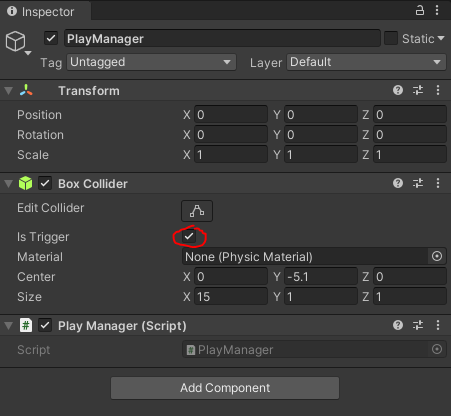This screenshot has height=416, width=451.
Task: Uncheck the Is Trigger checkbox
Action: (x=189, y=236)
